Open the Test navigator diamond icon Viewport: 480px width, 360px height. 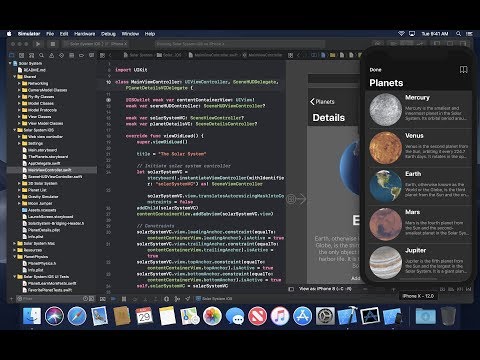(62, 55)
